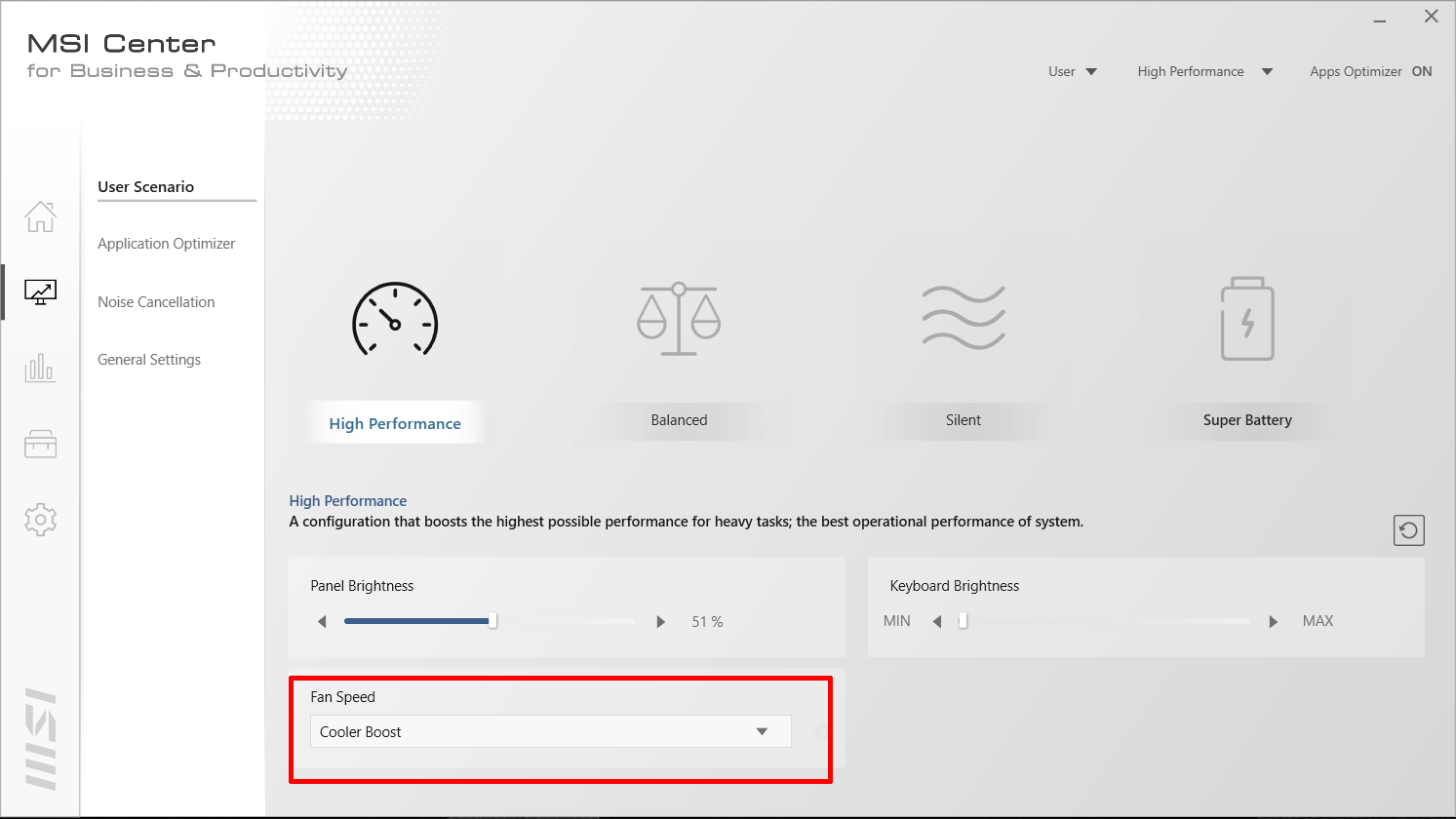Click the reset to default icon
The height and width of the screenshot is (819, 1456).
point(1408,530)
